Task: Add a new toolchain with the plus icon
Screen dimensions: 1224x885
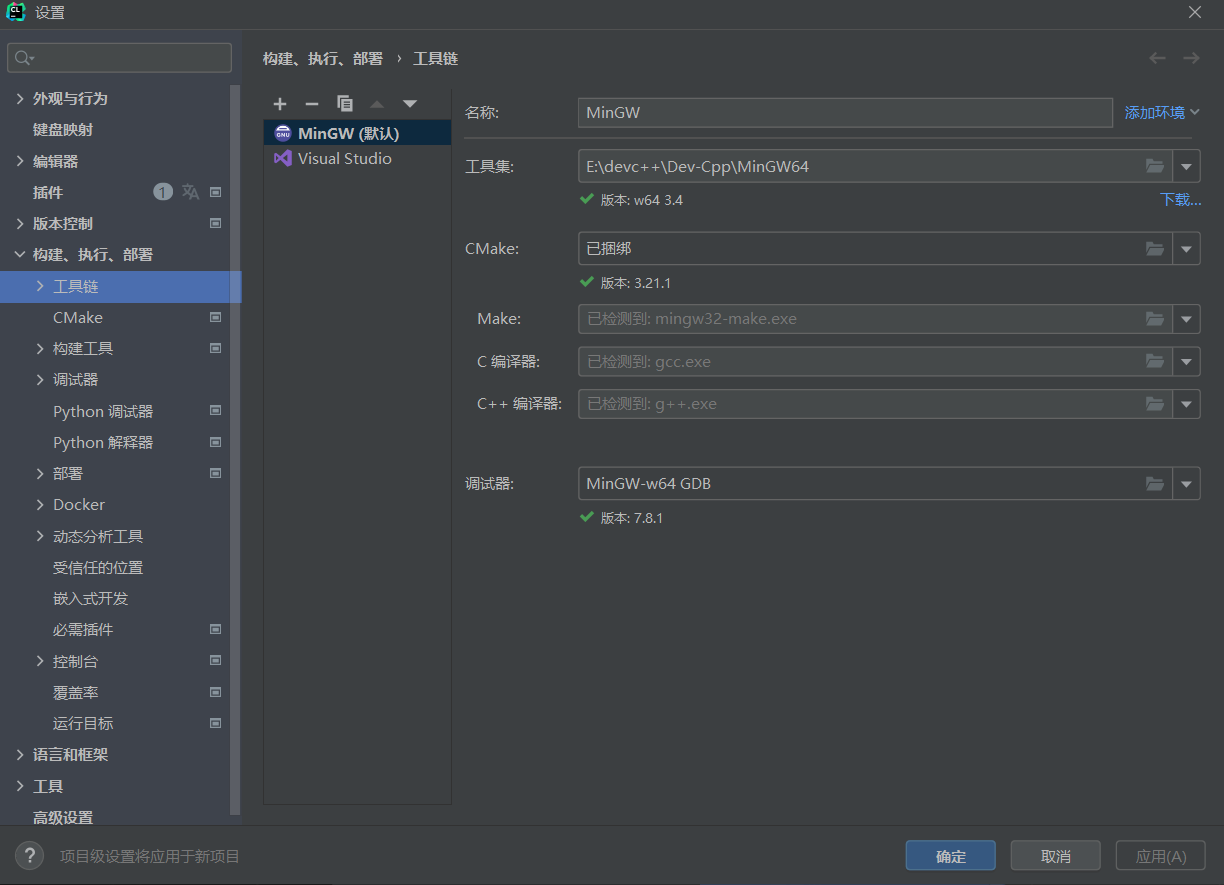Action: pyautogui.click(x=280, y=104)
